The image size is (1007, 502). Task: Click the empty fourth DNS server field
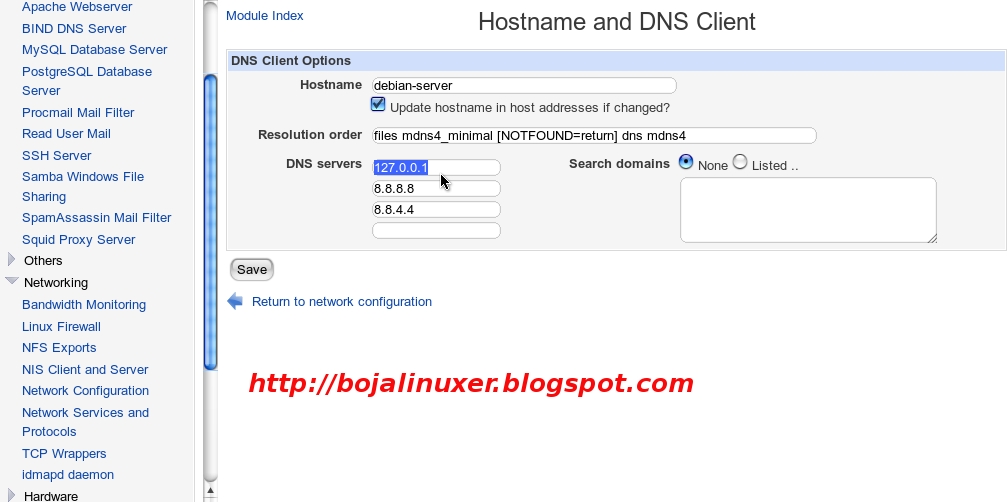click(436, 230)
